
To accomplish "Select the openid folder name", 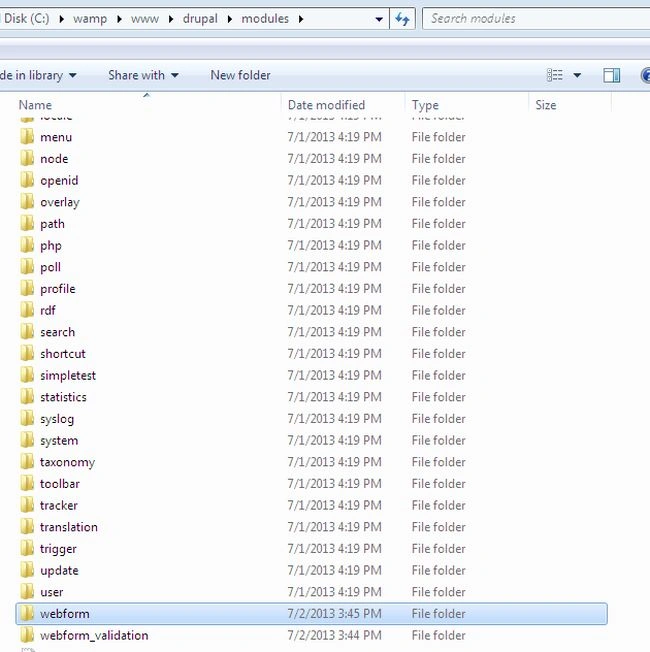I will pyautogui.click(x=59, y=180).
